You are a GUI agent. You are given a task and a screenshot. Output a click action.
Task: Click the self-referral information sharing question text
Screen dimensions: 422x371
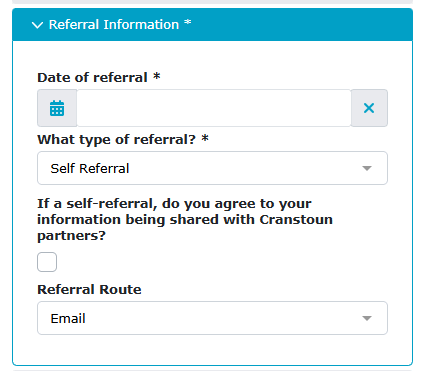point(185,219)
